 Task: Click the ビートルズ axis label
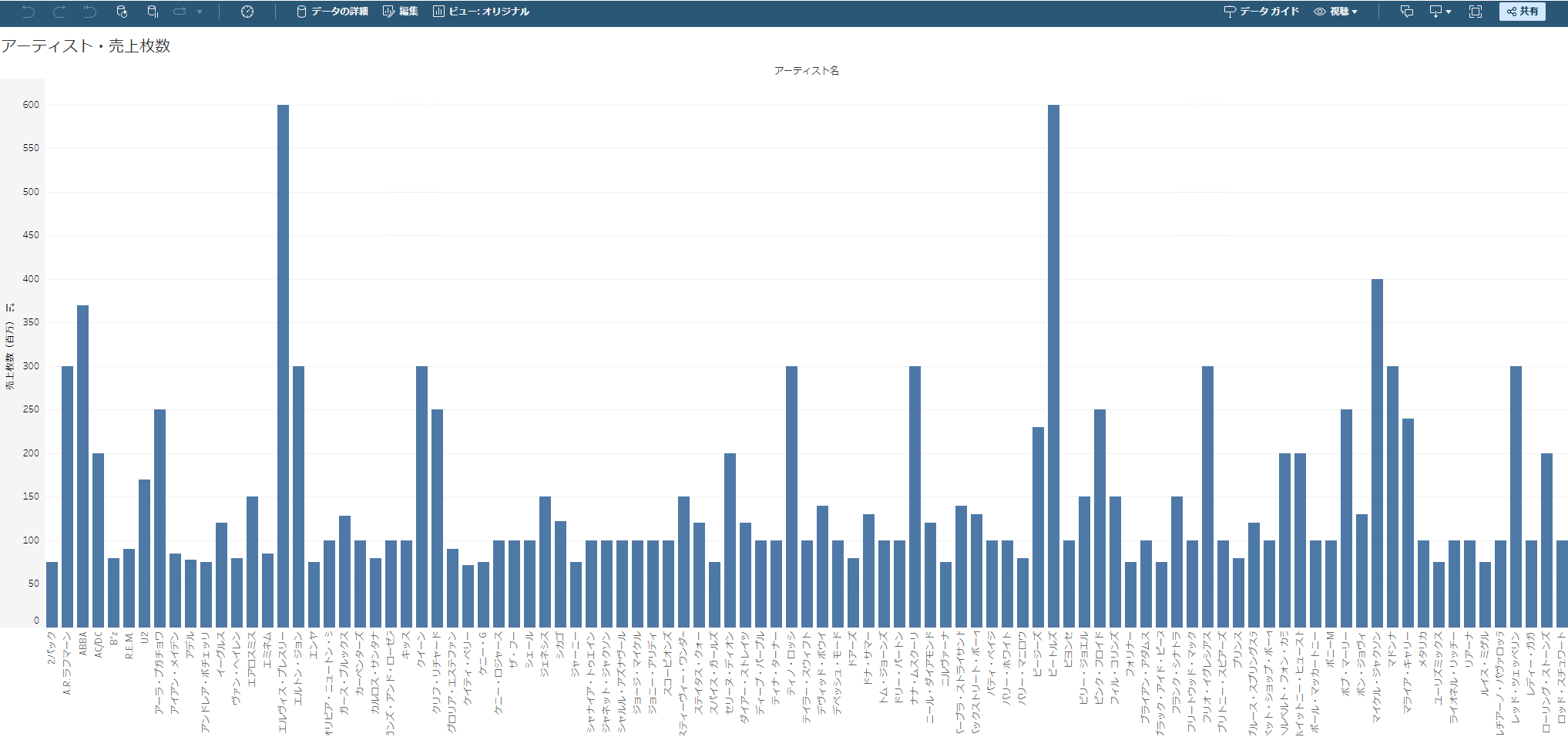[x=1053, y=653]
